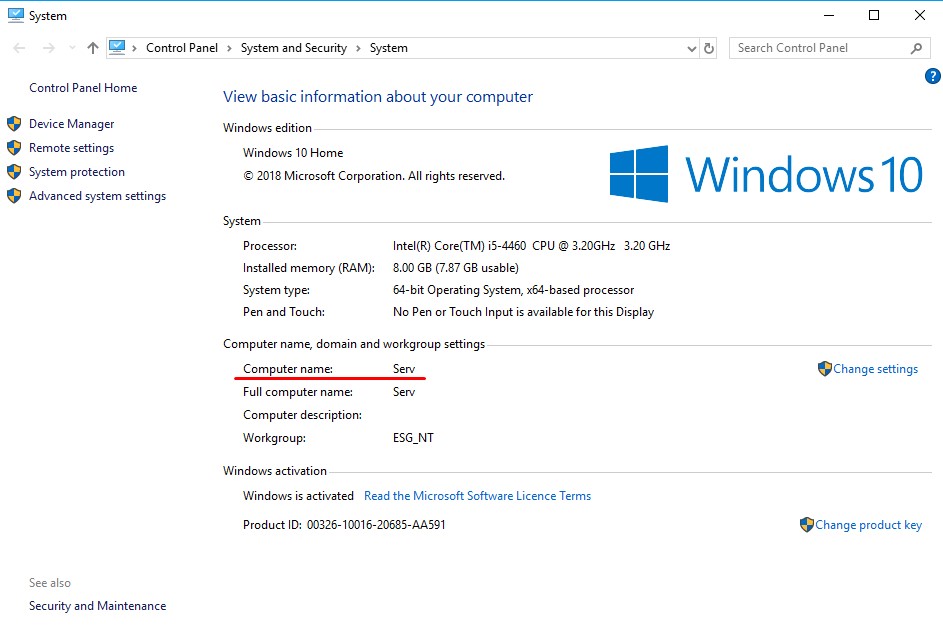Viewport: 943px width, 633px height.
Task: Open Remote settings
Action: [x=71, y=148]
